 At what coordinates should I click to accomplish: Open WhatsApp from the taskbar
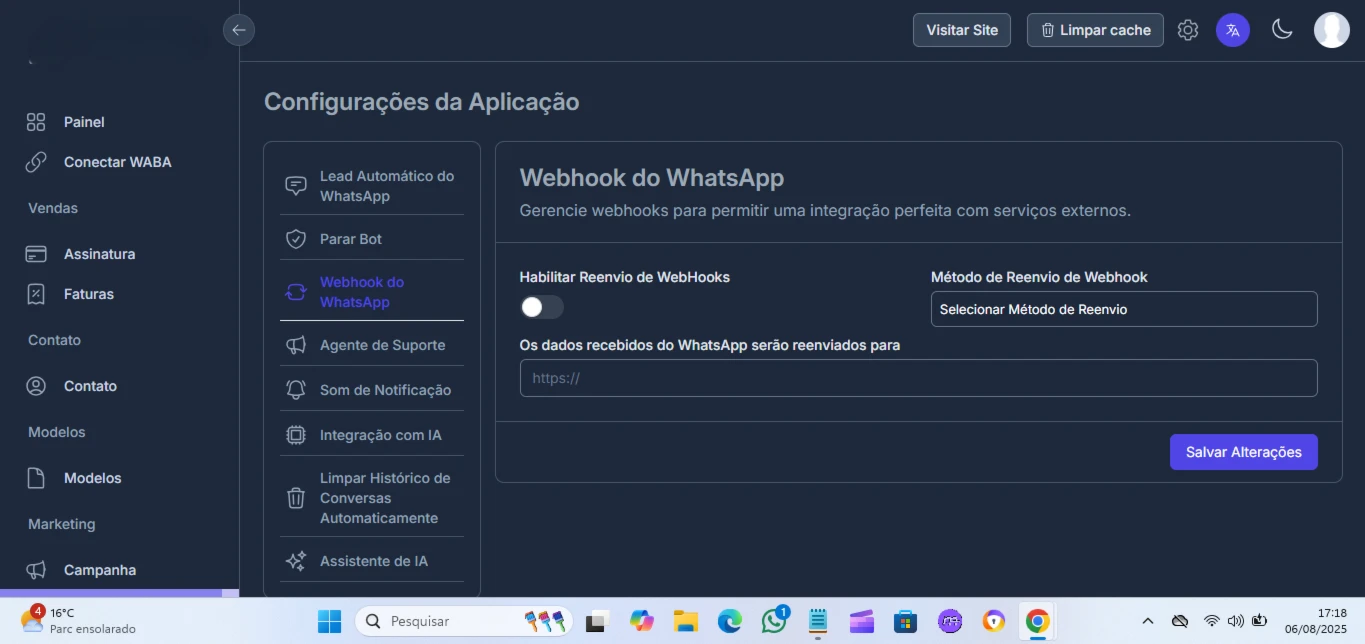774,621
